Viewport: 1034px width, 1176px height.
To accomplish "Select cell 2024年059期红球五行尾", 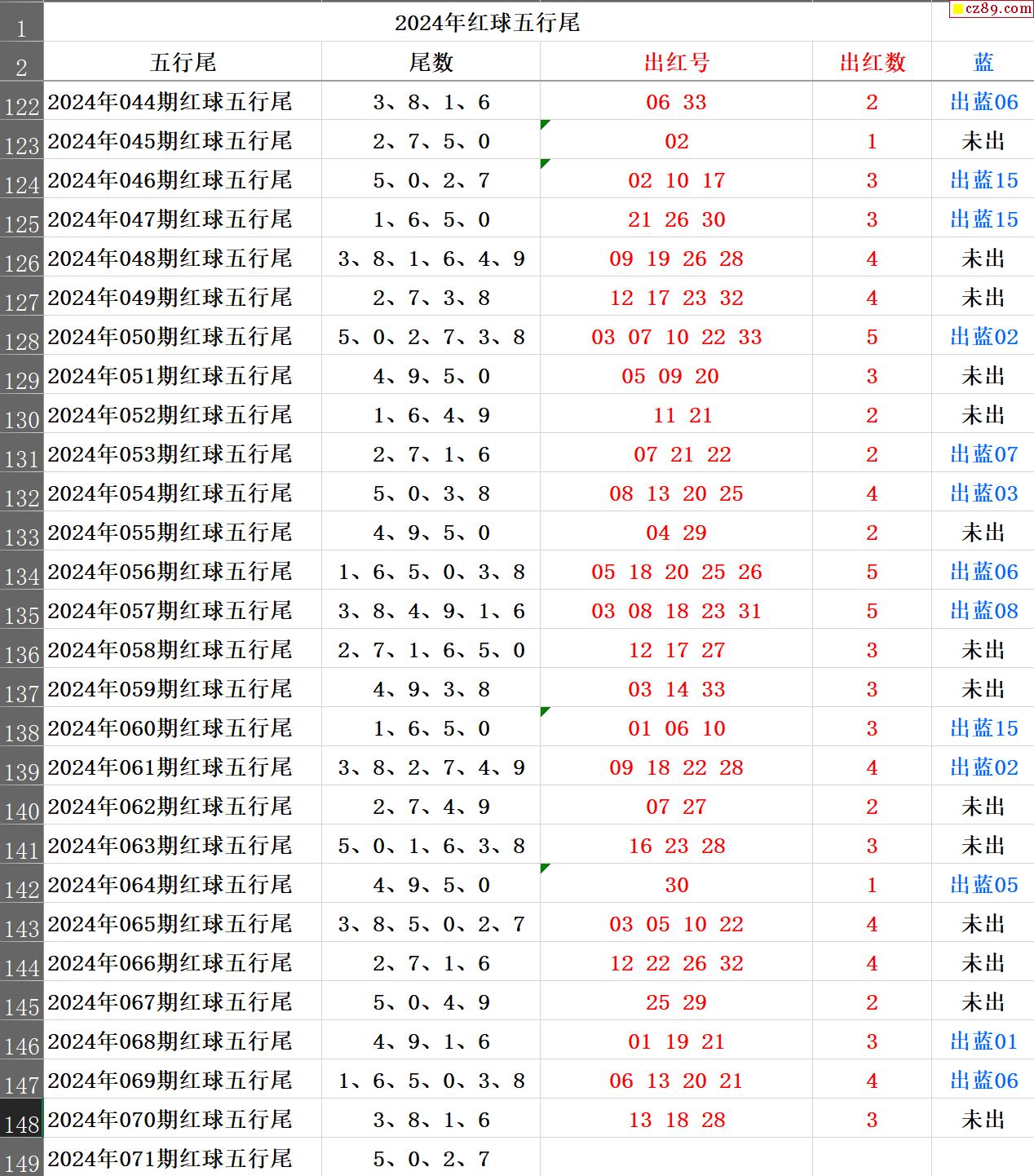I will [x=183, y=688].
